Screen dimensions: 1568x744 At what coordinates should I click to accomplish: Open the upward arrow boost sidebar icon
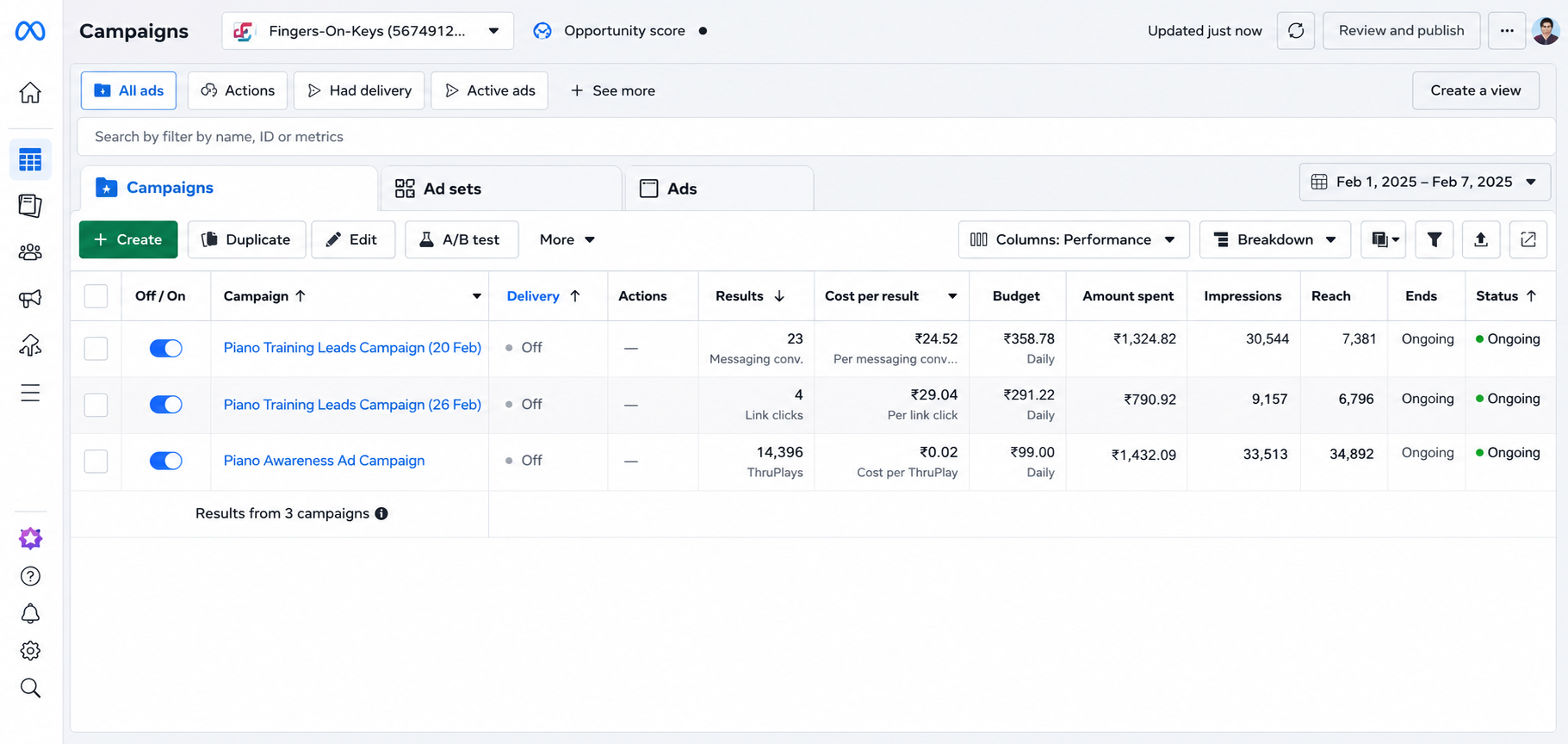click(30, 345)
